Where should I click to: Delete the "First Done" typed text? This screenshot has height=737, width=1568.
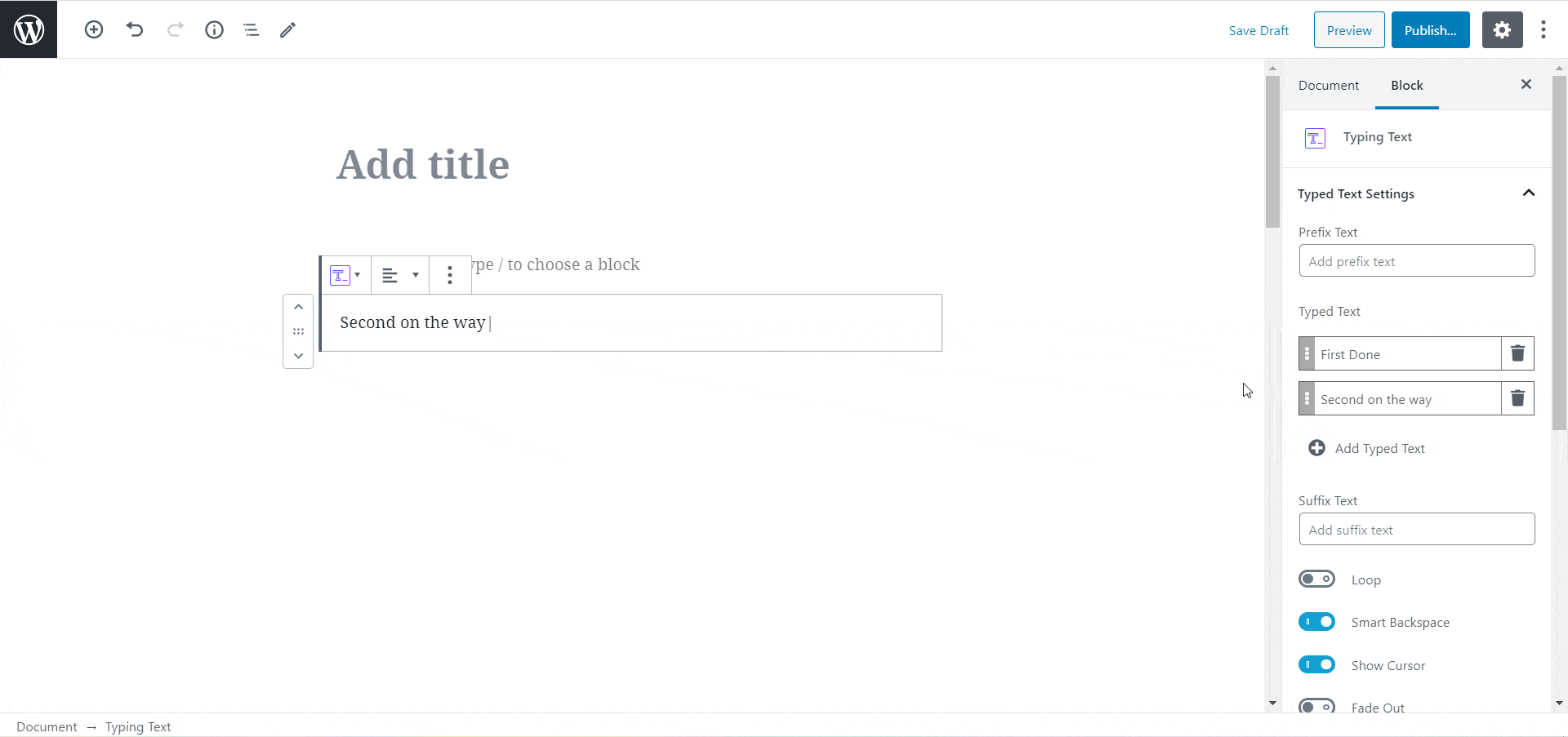click(x=1517, y=353)
